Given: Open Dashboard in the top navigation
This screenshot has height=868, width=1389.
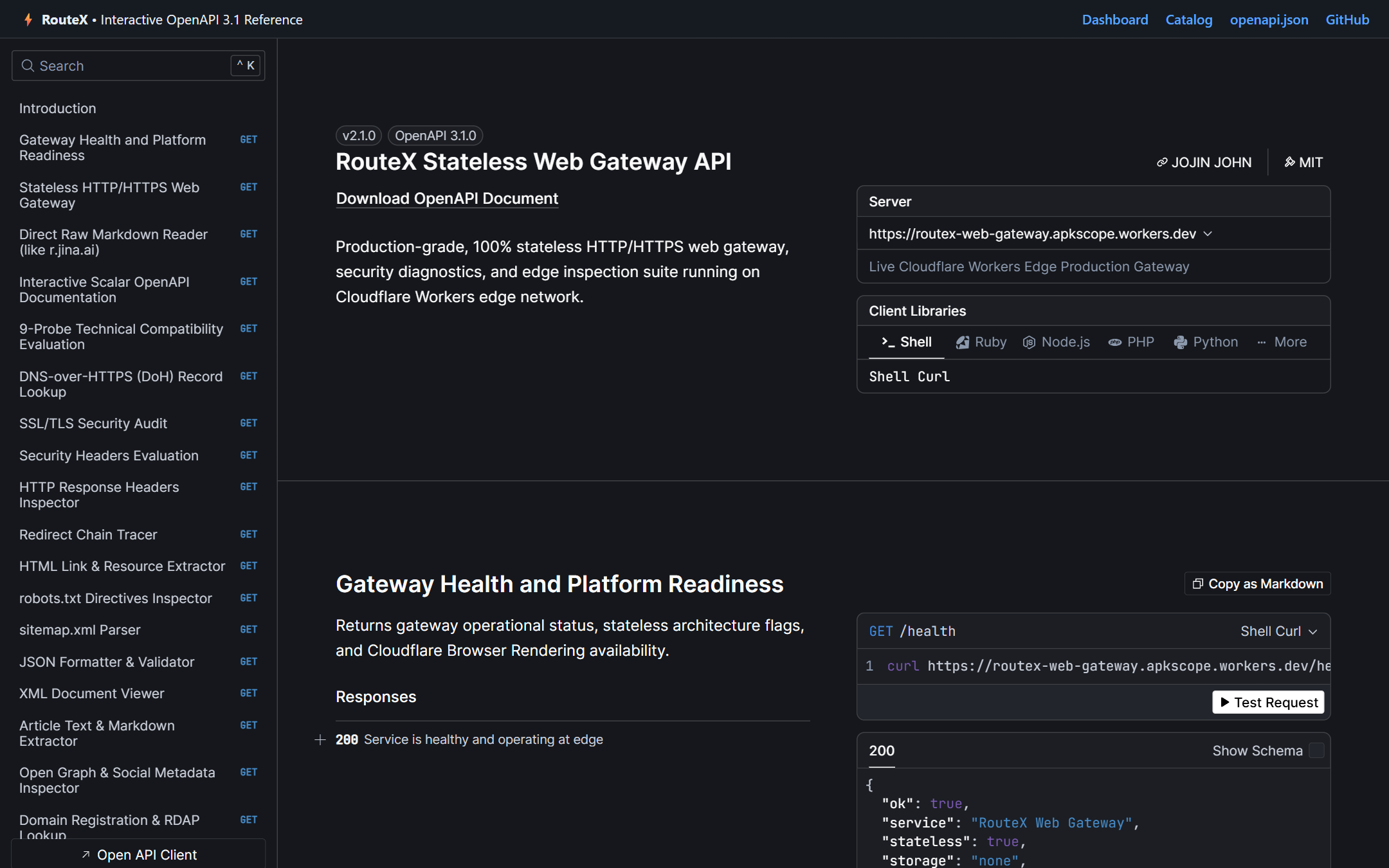Looking at the screenshot, I should 1115,20.
